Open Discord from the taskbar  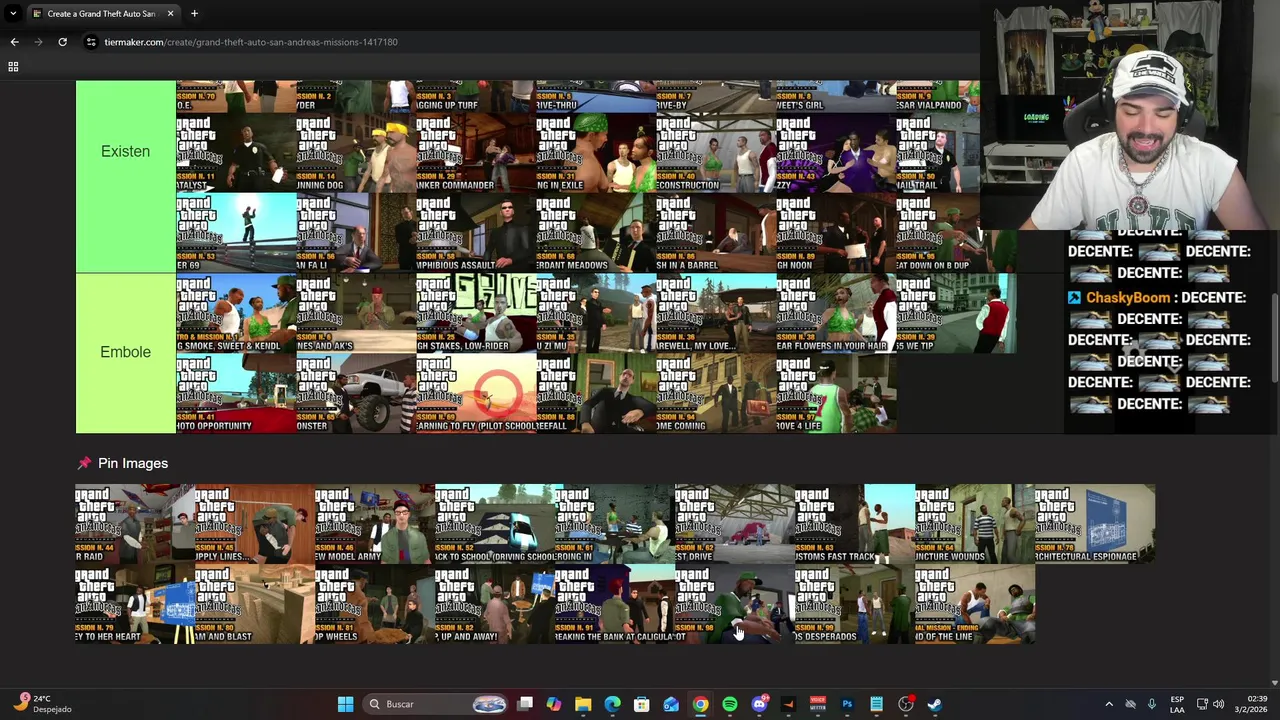(759, 704)
